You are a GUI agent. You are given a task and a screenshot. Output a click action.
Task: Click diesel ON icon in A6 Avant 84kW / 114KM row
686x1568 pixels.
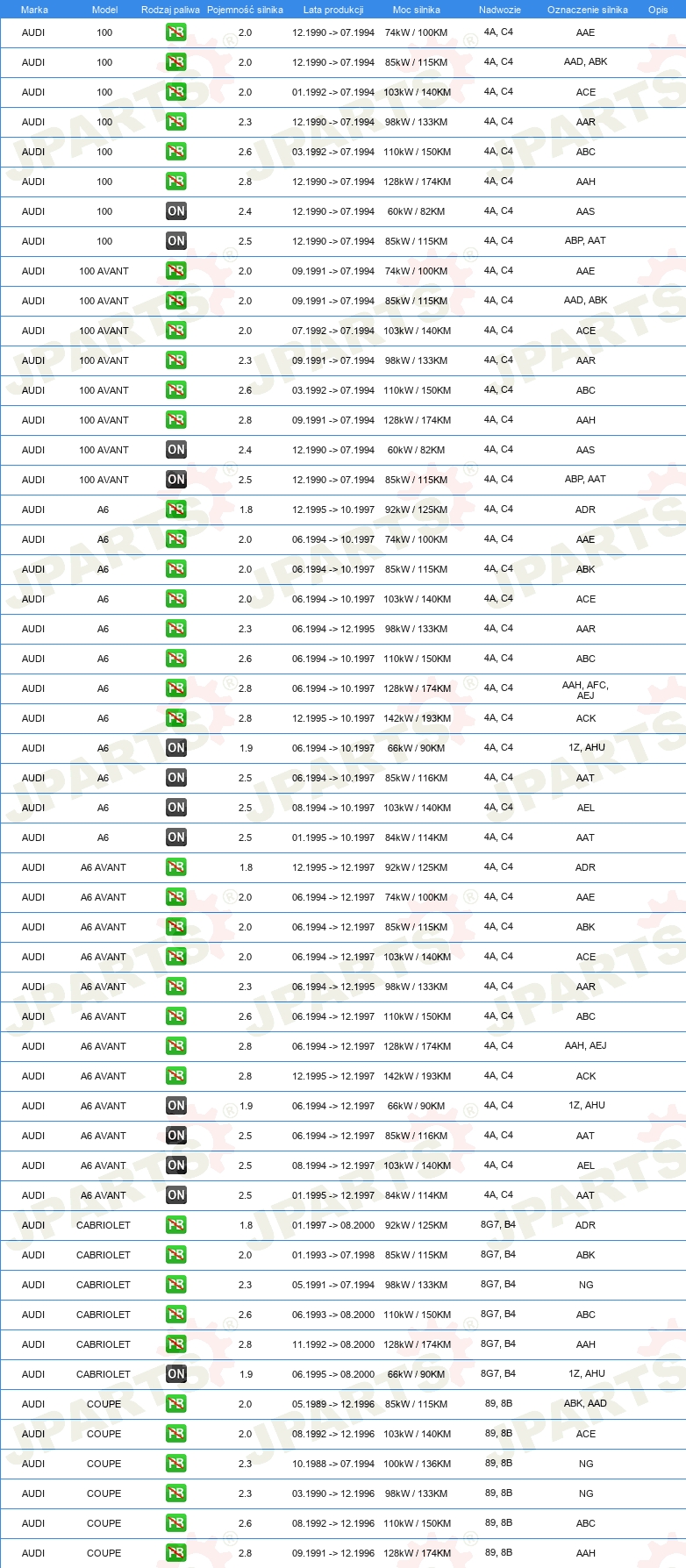[176, 1195]
